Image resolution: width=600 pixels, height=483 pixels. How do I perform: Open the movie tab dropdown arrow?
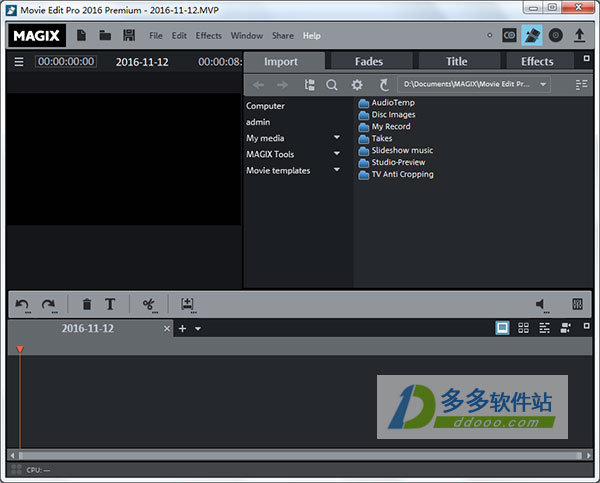pyautogui.click(x=198, y=329)
